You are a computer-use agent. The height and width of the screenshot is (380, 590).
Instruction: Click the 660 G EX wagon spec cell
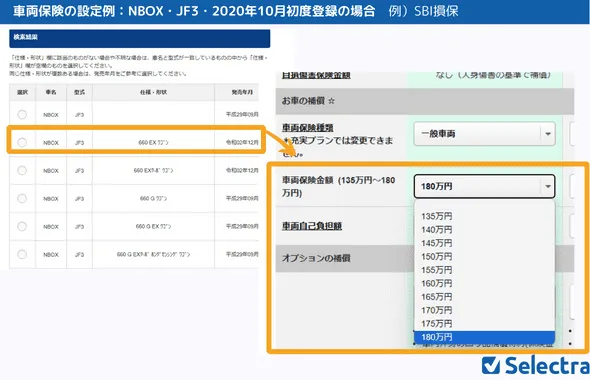coord(154,226)
